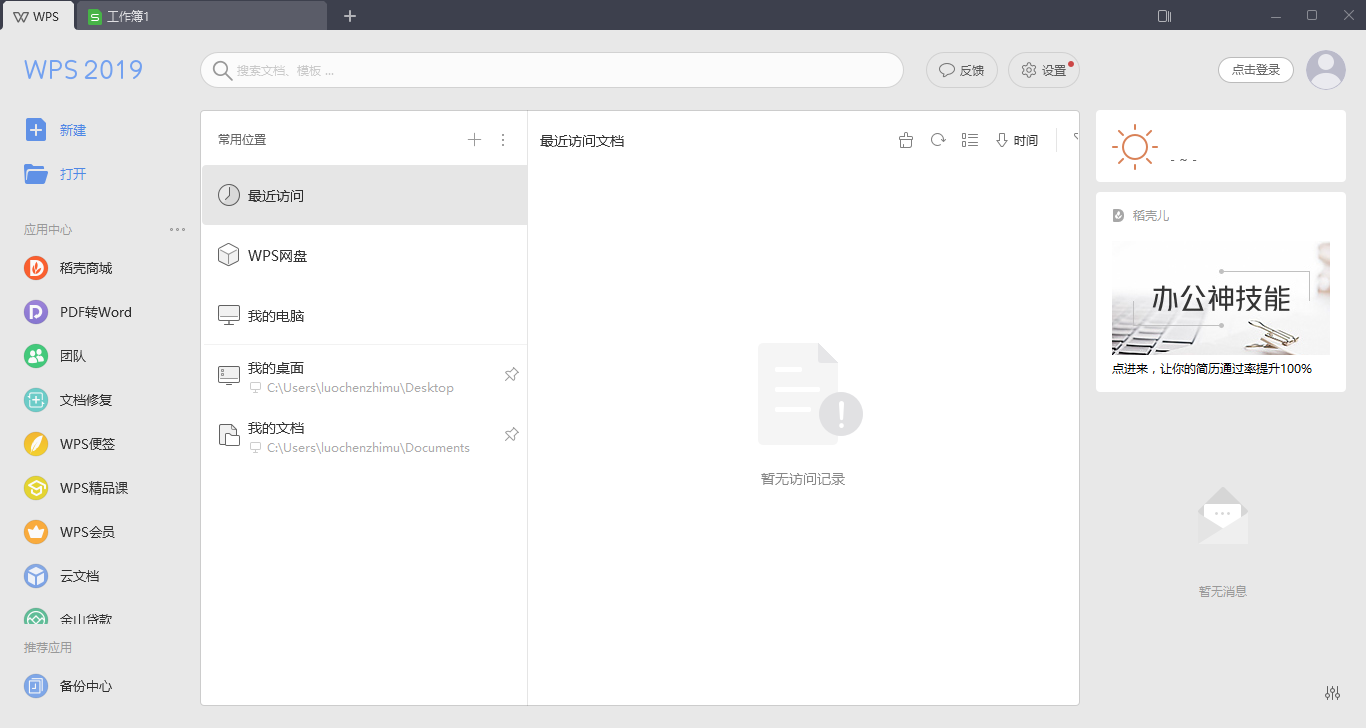Image resolution: width=1366 pixels, height=728 pixels.
Task: Open WPS便签 from the sidebar
Action: (x=70, y=444)
